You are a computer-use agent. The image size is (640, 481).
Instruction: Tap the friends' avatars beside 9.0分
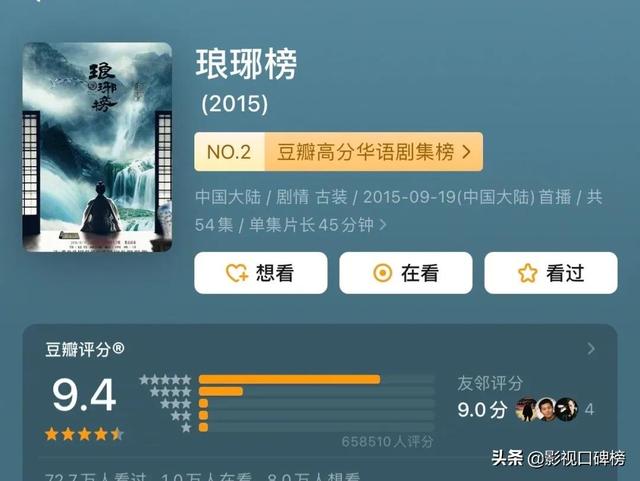pyautogui.click(x=547, y=409)
